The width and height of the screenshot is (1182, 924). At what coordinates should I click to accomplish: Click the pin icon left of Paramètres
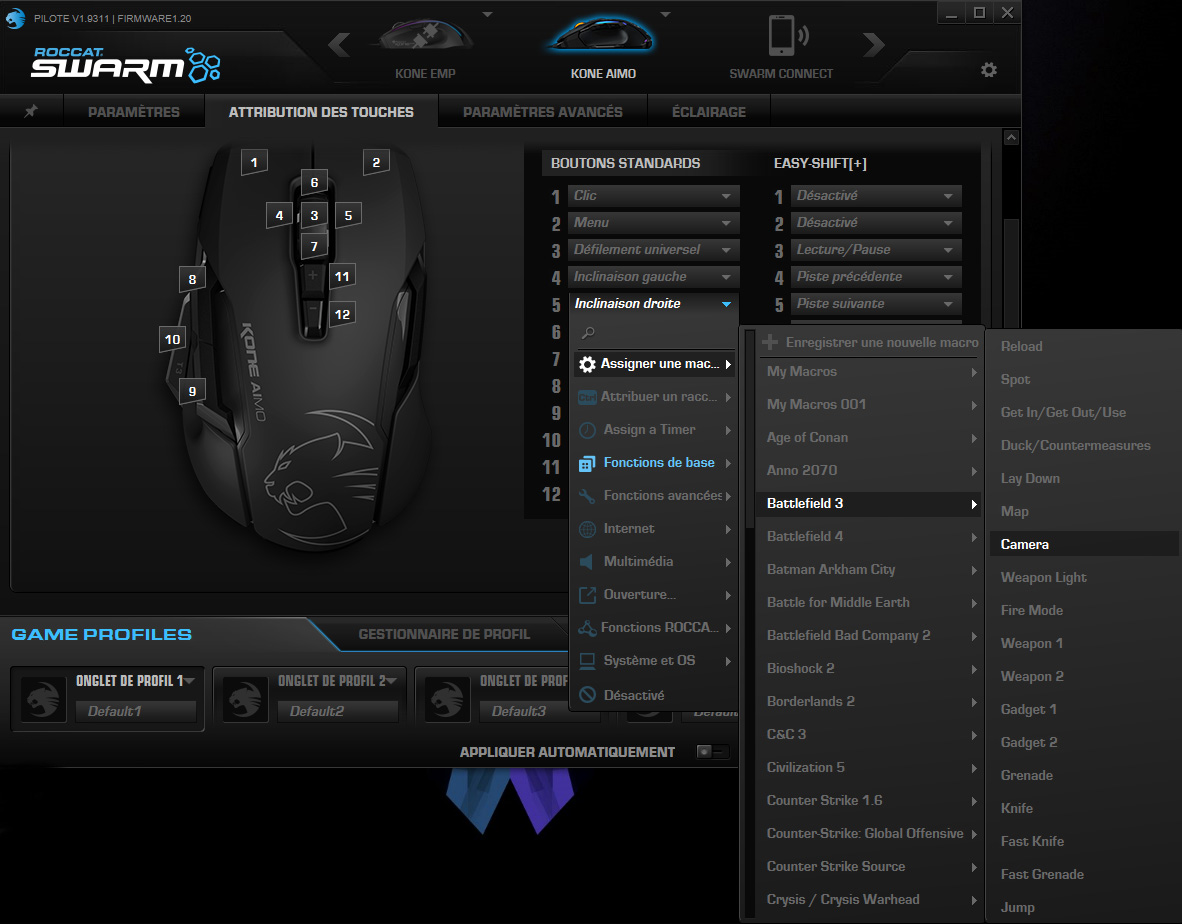[31, 112]
